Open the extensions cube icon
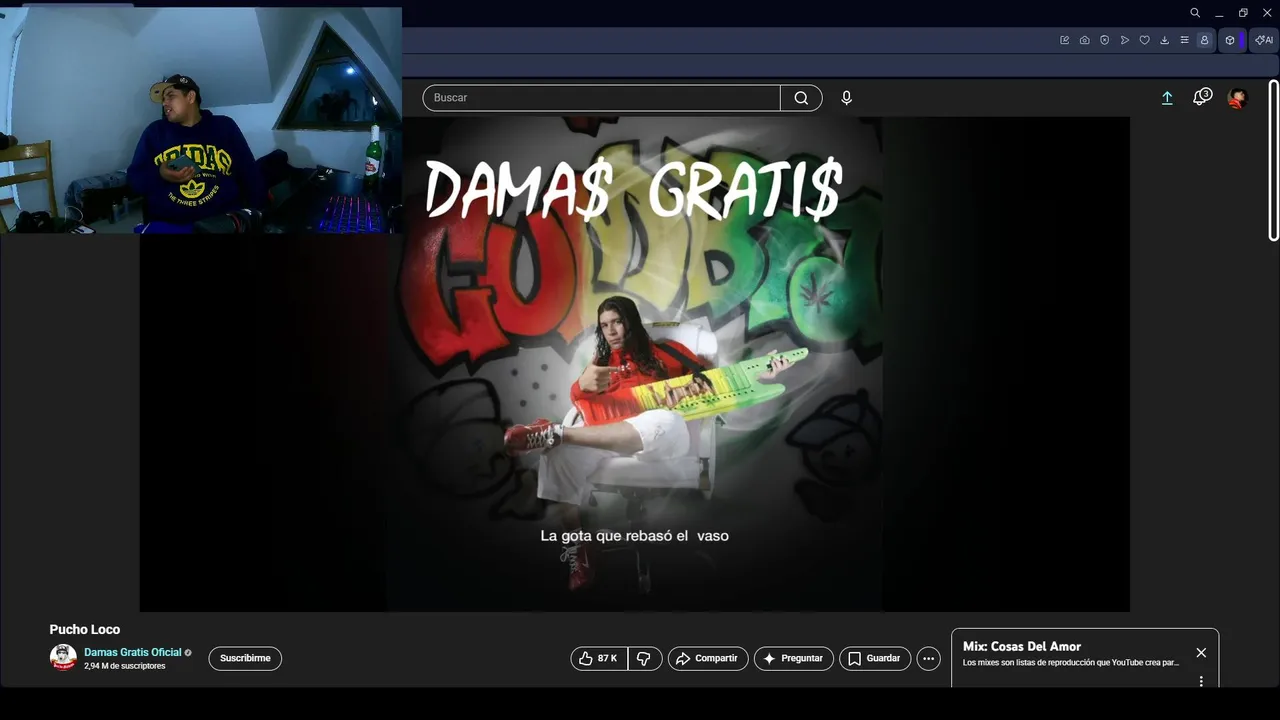Screen dimensions: 1280x720 (x=1230, y=40)
